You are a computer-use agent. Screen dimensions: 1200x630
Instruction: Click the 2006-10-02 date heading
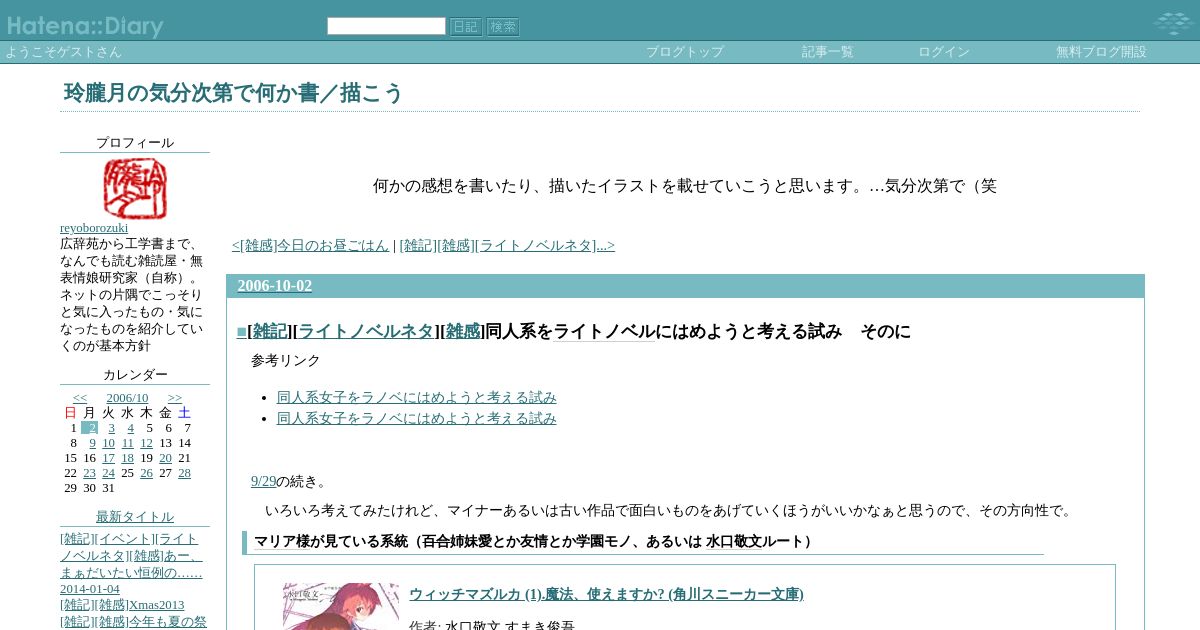275,286
